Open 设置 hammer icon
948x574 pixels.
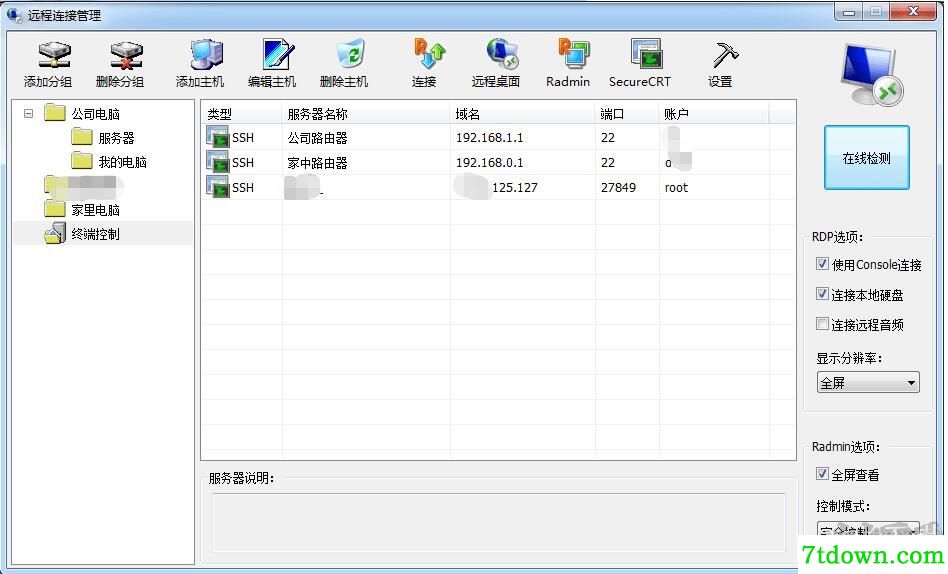[725, 54]
